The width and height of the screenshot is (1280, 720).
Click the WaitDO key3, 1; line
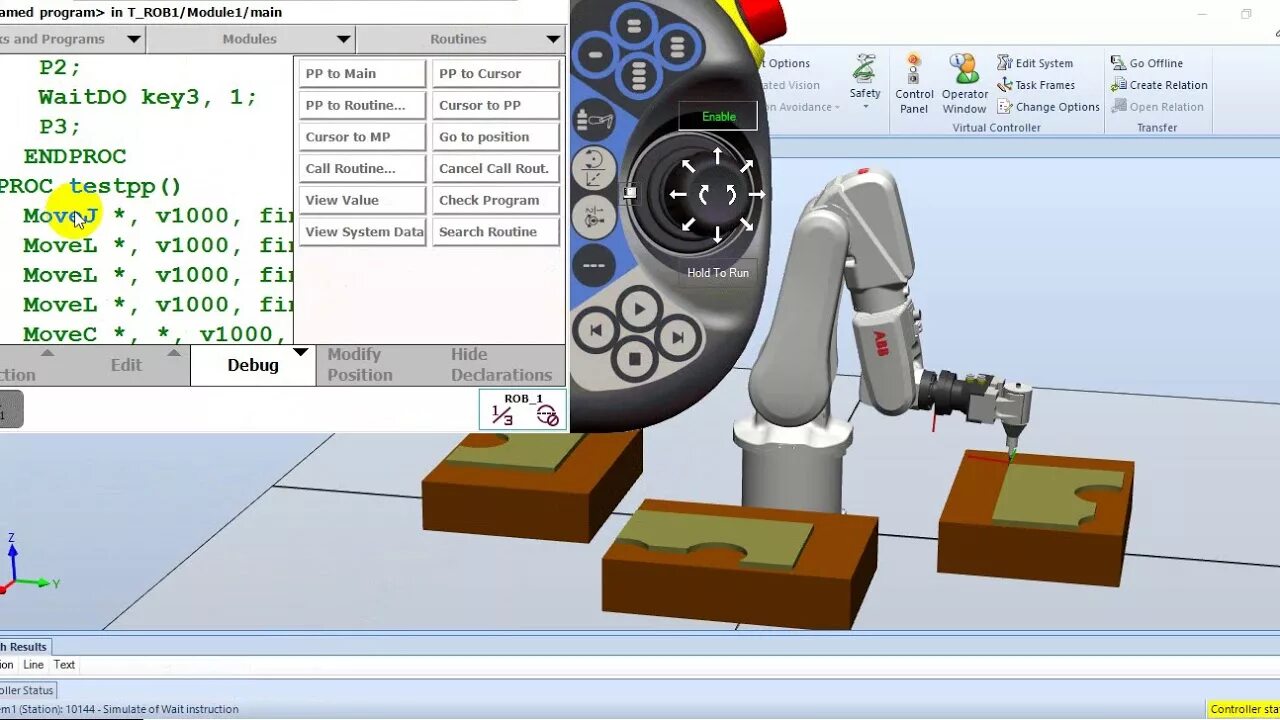pyautogui.click(x=147, y=97)
